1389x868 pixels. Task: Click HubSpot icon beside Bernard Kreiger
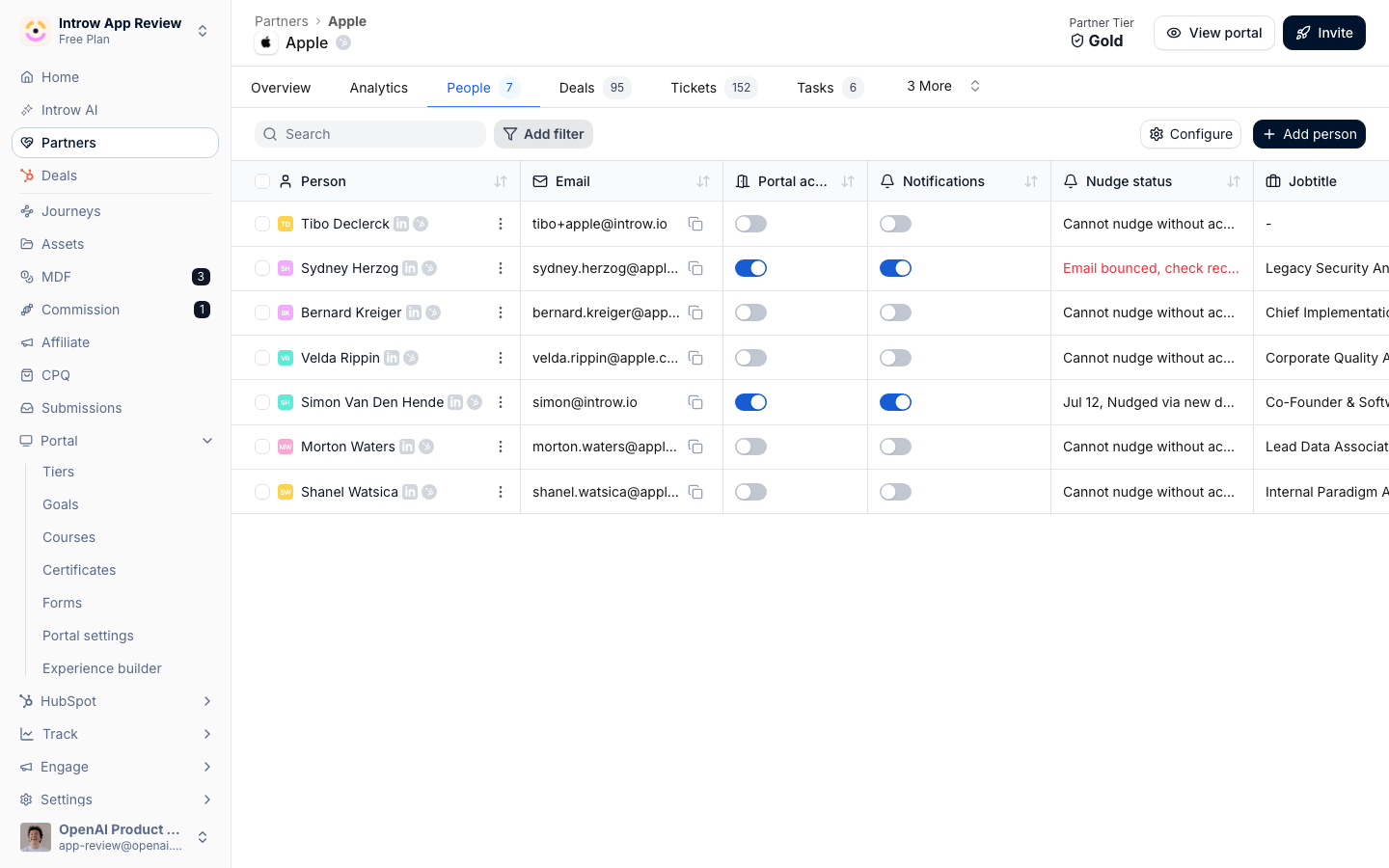[x=433, y=312]
